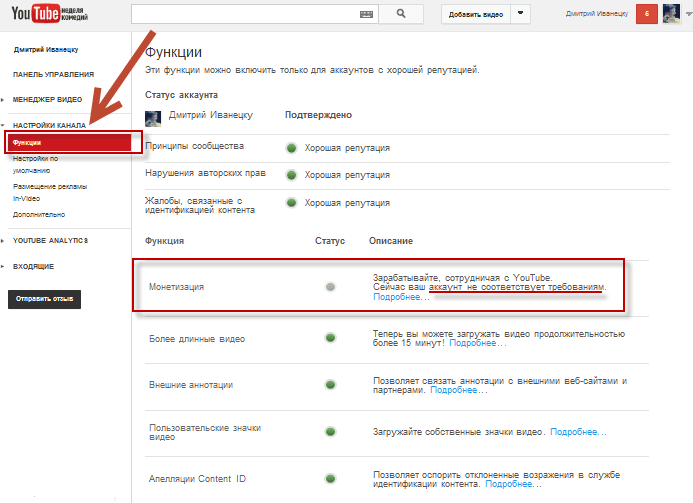Open Подробнее link for Апелляции Content ID
The image size is (693, 503).
coord(513,484)
